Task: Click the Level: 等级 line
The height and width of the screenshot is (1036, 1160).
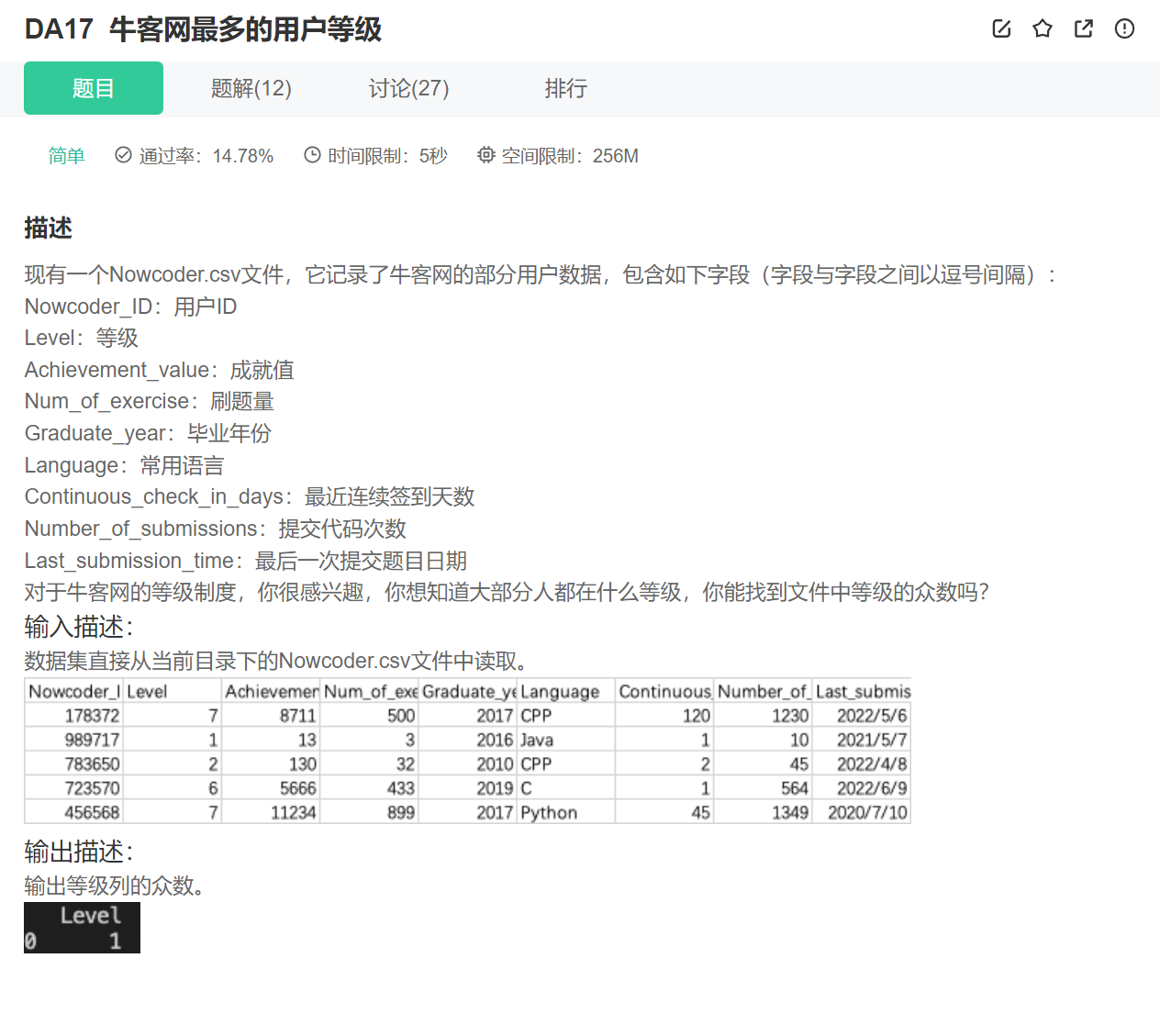Action: 81,338
